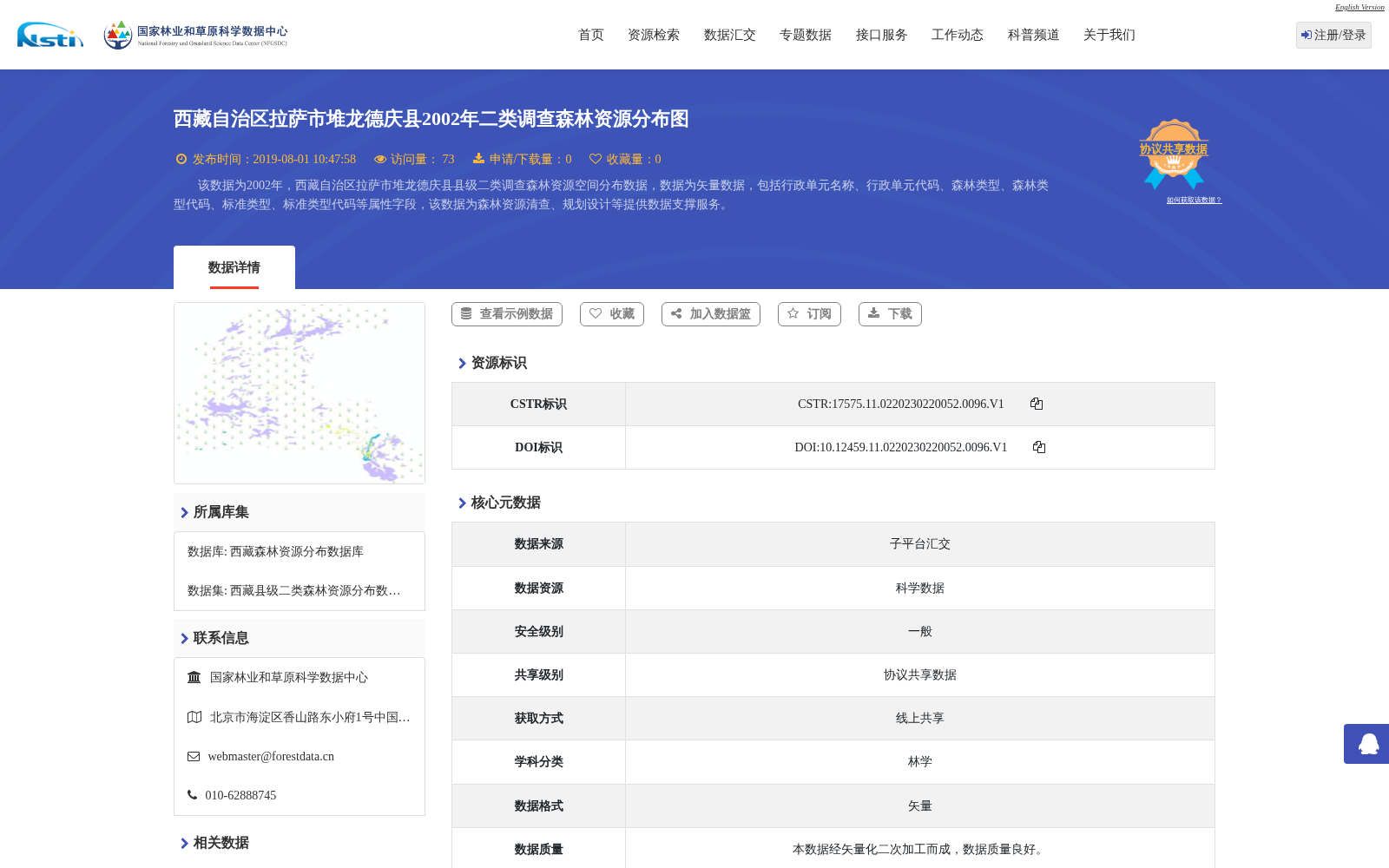
Task: Copy the DOI identifier
Action: coord(1039,447)
